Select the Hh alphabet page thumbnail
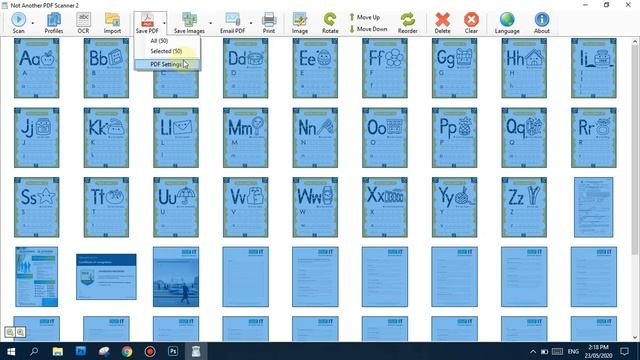640x360 pixels. [524, 68]
